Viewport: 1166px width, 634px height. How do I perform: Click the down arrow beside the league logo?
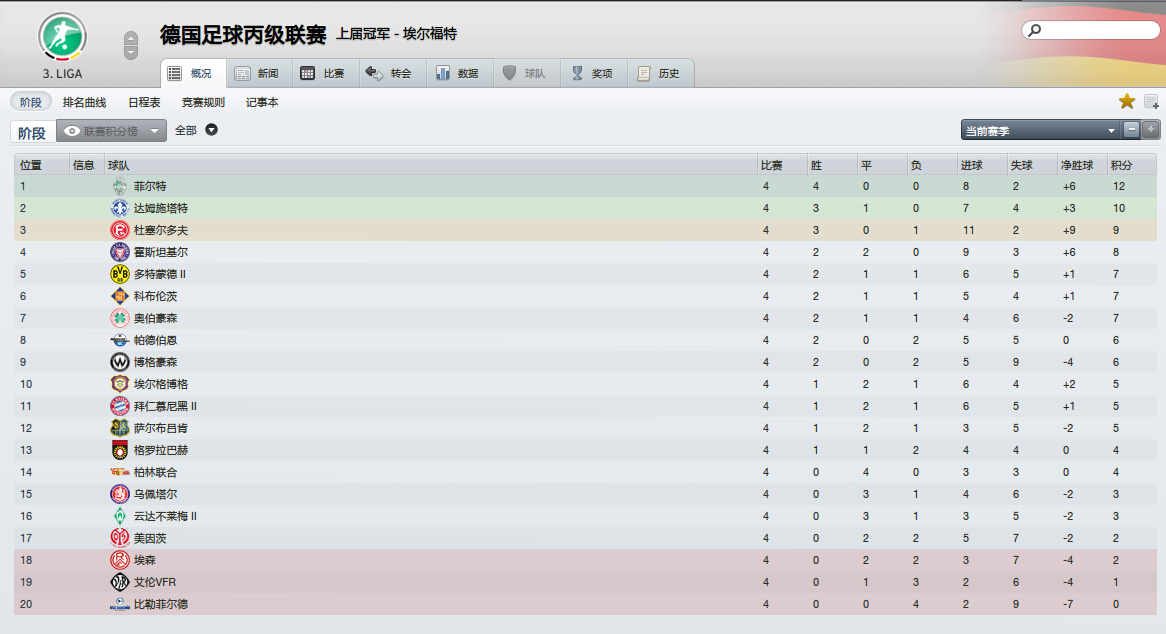[x=131, y=53]
